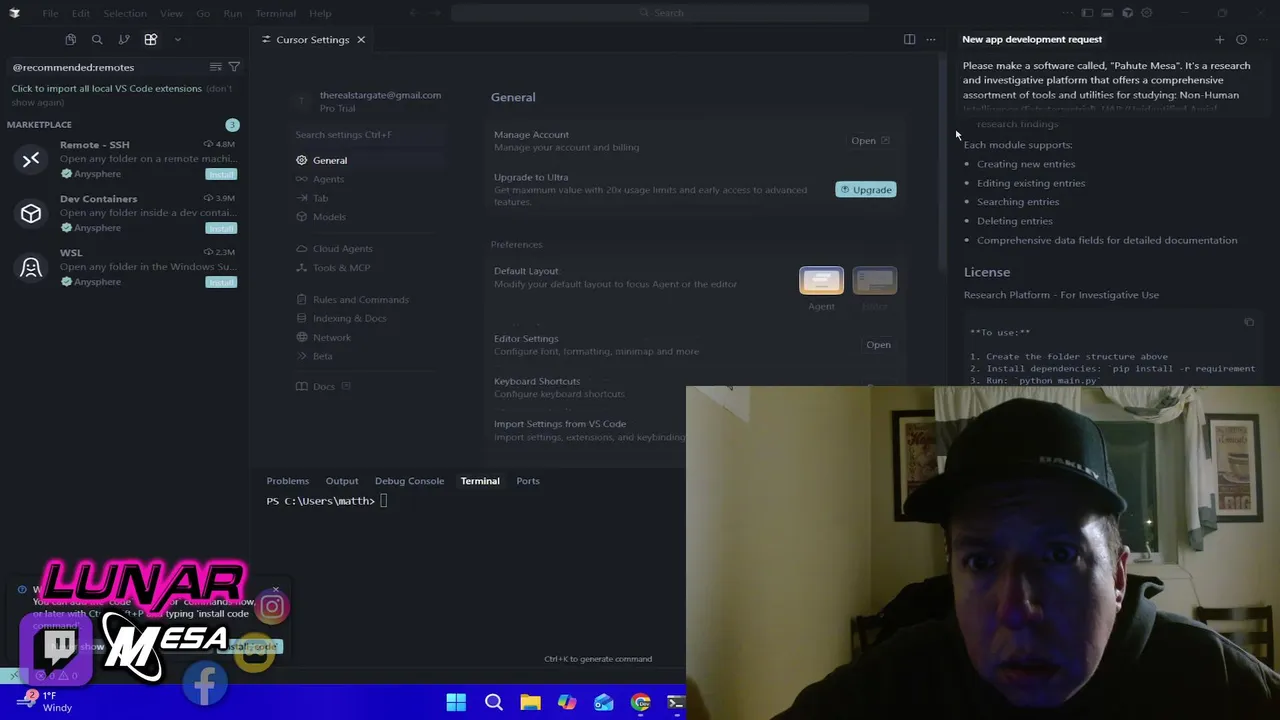Toggle primary sidebar layout icon in title bar
Viewport: 1280px width, 720px height.
point(1087,13)
